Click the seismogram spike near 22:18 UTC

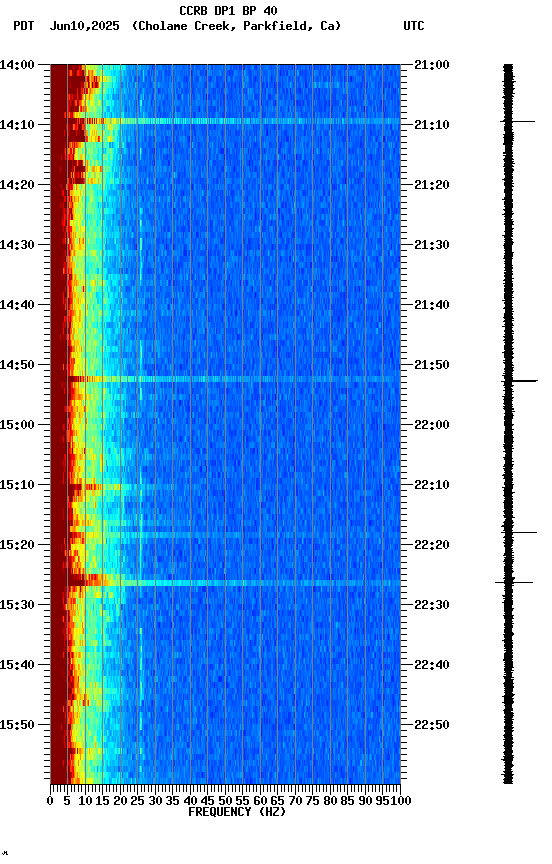click(x=518, y=532)
